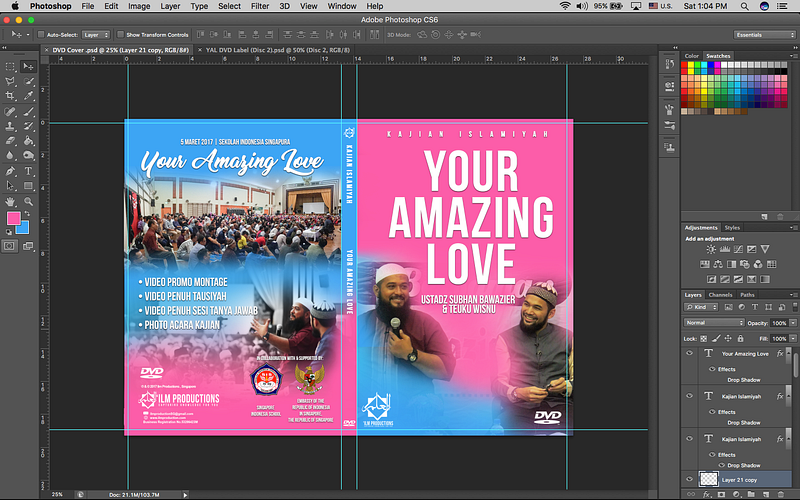Viewport: 800px width, 500px height.
Task: Add a Curves adjustment
Action: coord(738,249)
